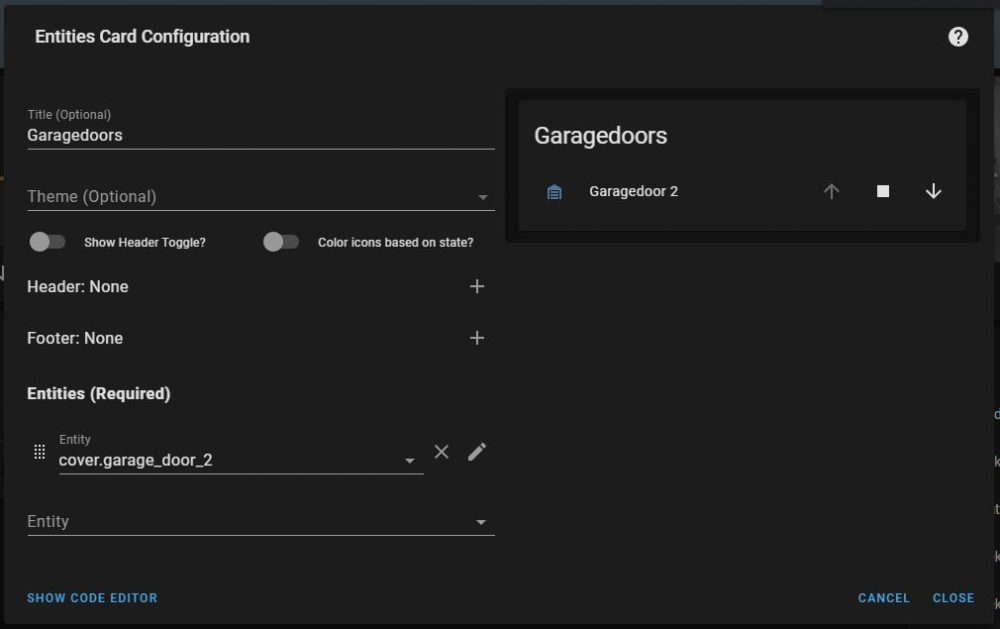The image size is (1000, 629).
Task: Remove cover.garage_door_2 using the X icon
Action: (x=441, y=452)
